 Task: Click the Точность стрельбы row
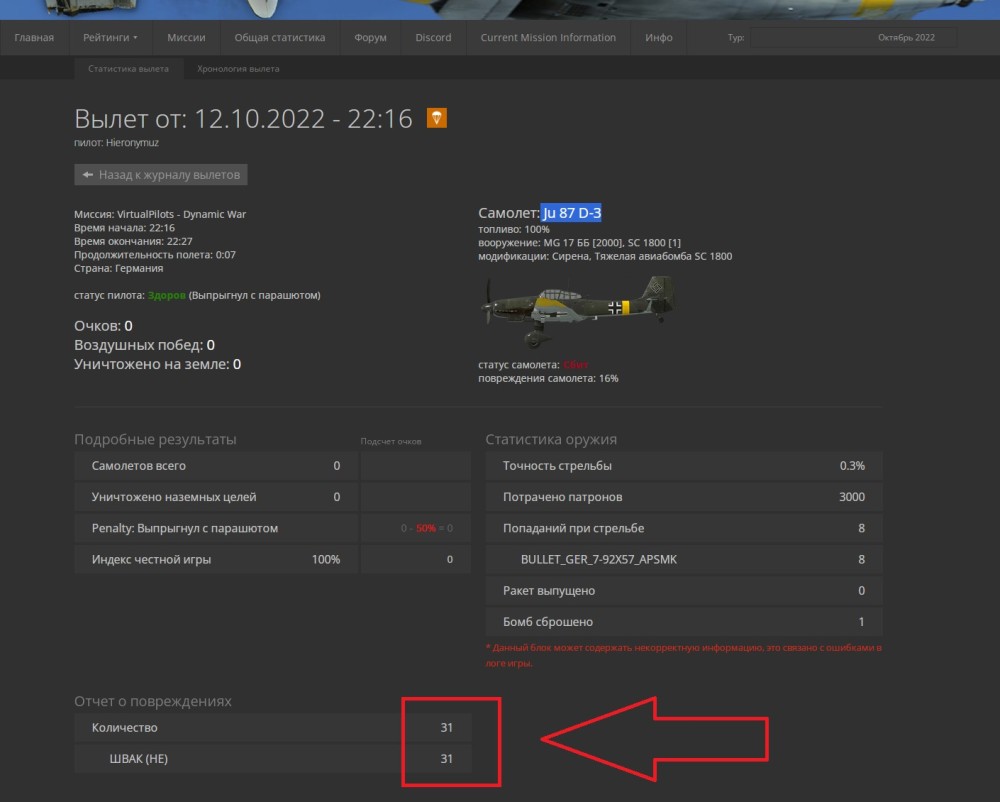pos(683,466)
